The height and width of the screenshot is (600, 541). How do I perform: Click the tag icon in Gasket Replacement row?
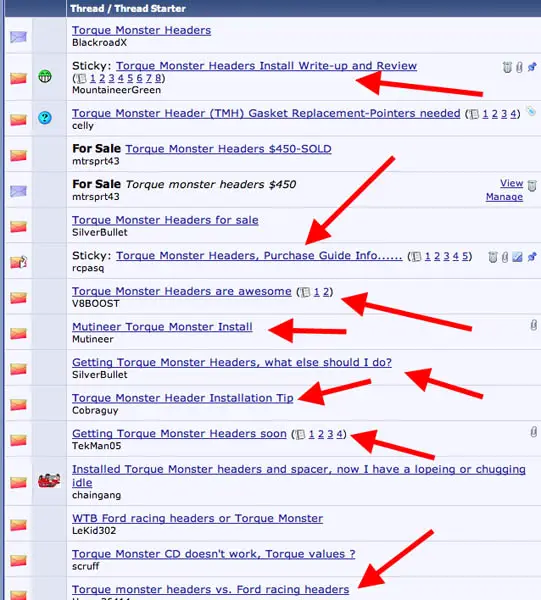pos(531,111)
